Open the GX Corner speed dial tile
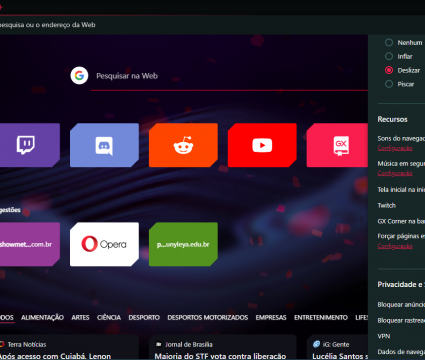The image size is (425, 360). 337,145
